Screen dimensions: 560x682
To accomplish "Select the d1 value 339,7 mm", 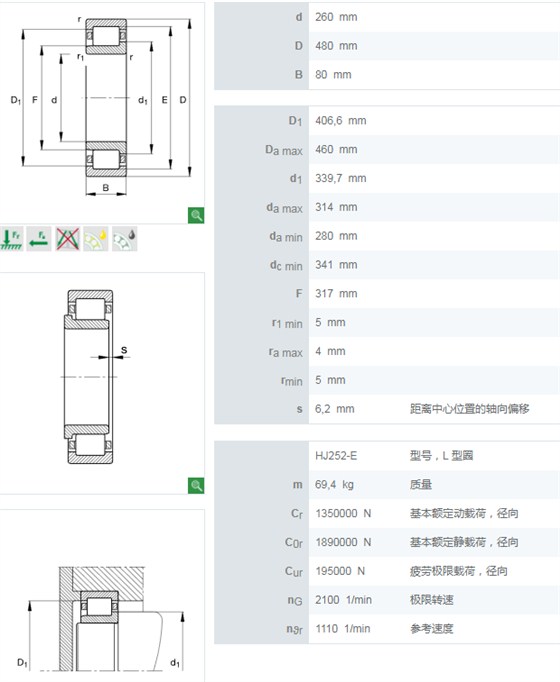I will click(x=340, y=178).
